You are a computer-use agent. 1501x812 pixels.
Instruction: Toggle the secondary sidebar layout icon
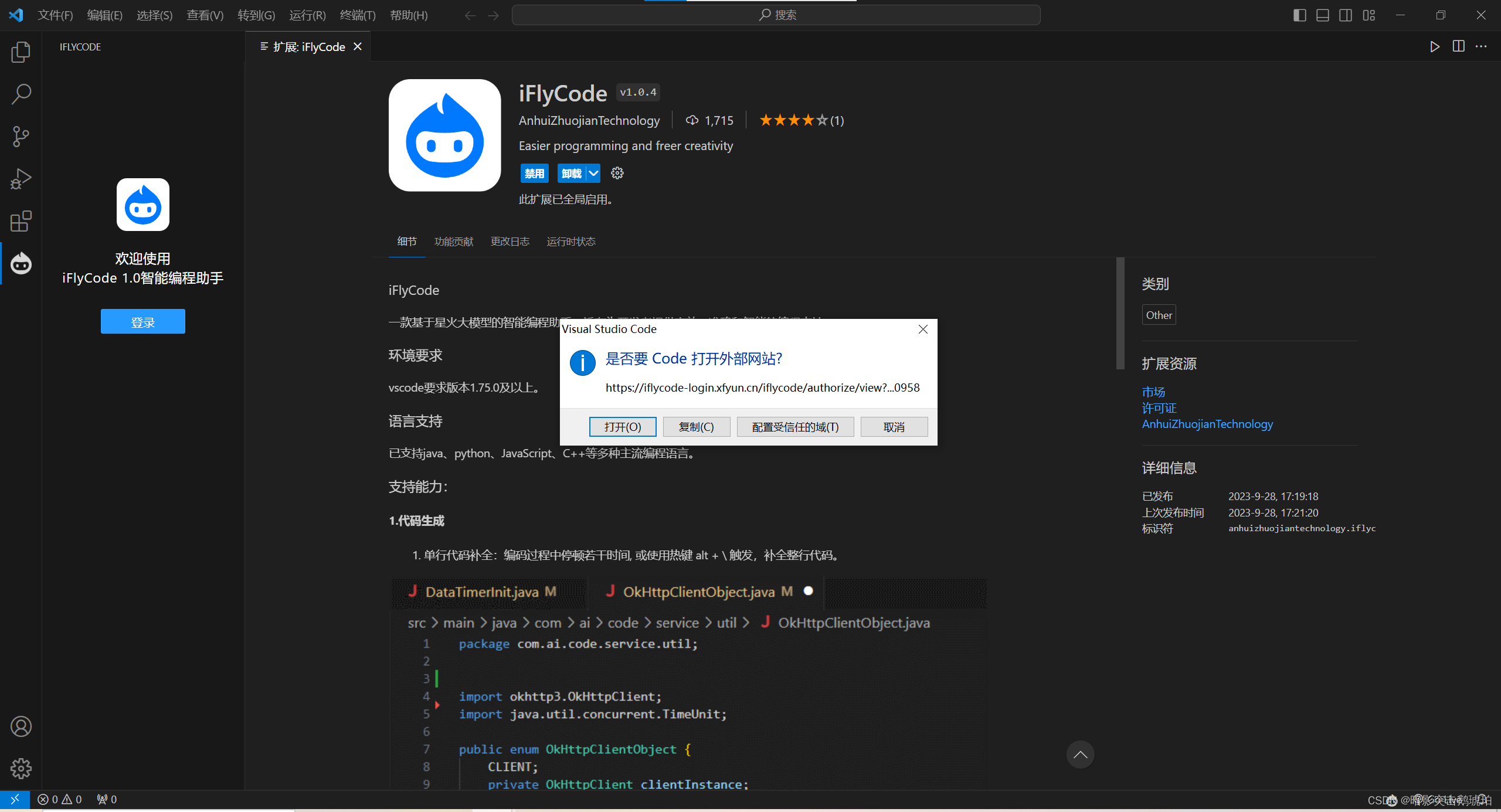tap(1346, 15)
